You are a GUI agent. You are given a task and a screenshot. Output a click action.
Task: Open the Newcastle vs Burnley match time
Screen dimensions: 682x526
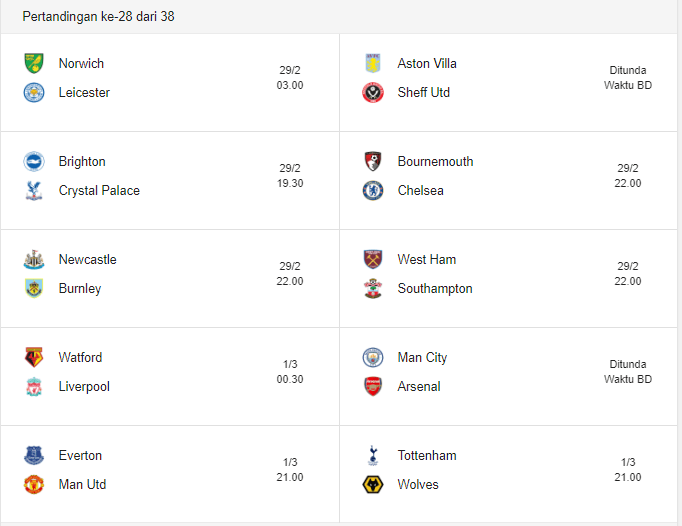coord(290,274)
